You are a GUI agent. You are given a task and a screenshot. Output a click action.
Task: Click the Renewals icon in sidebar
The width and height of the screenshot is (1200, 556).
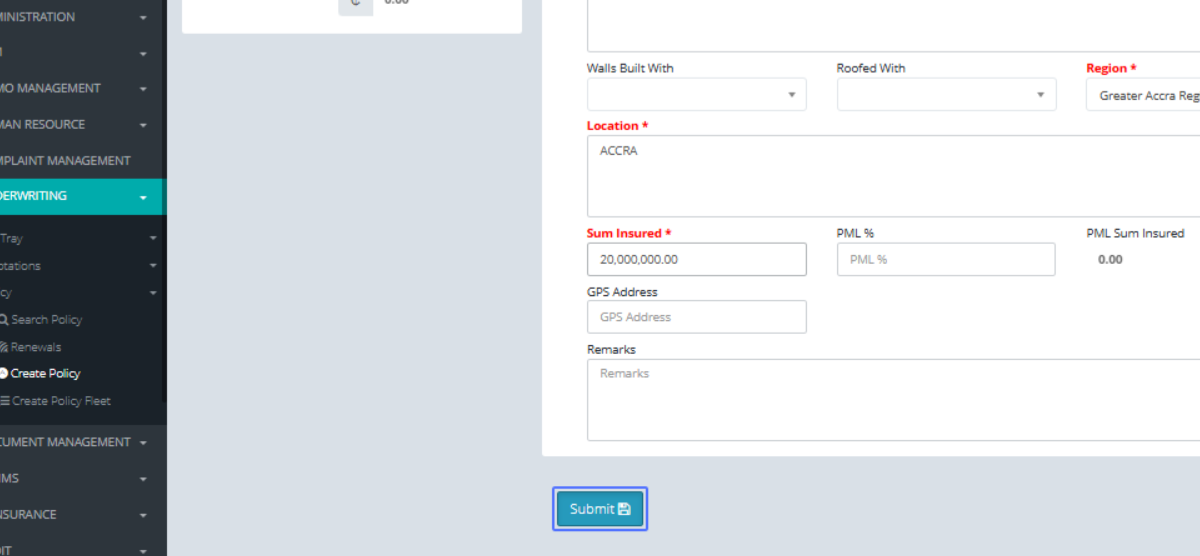pyautogui.click(x=4, y=347)
